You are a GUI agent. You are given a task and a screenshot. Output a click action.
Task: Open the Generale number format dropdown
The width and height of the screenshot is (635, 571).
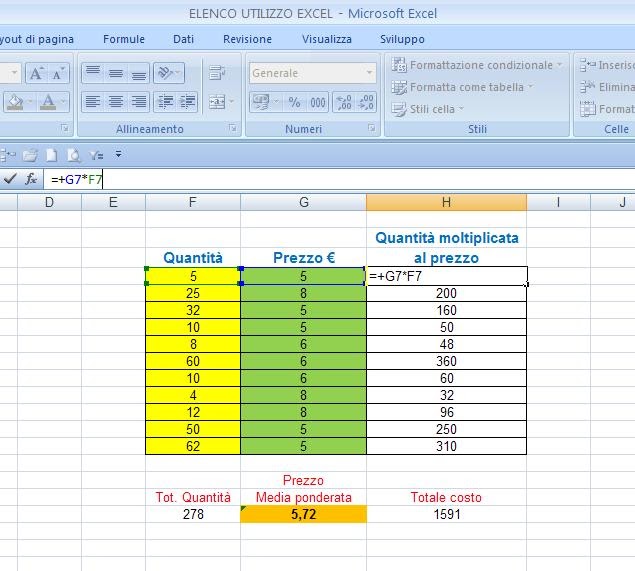(x=369, y=73)
